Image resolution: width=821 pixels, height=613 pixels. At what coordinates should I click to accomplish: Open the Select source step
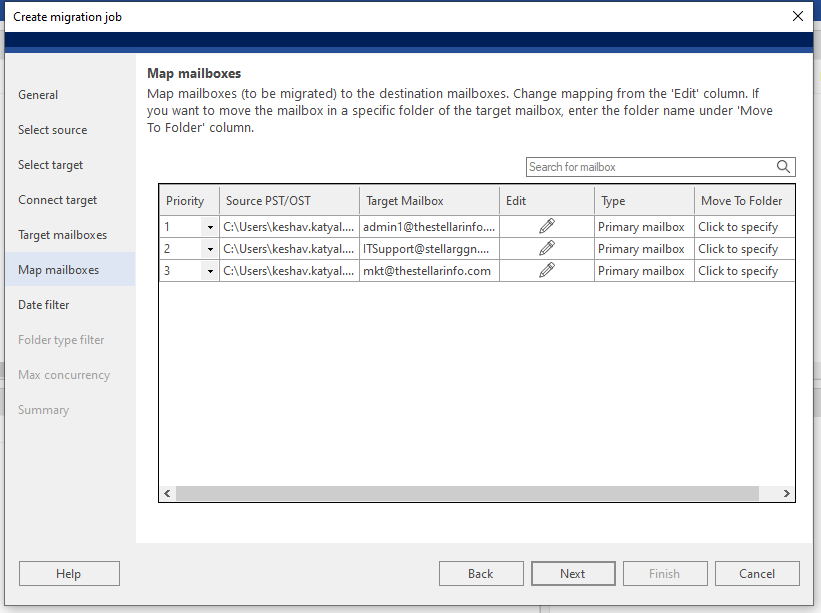(52, 130)
